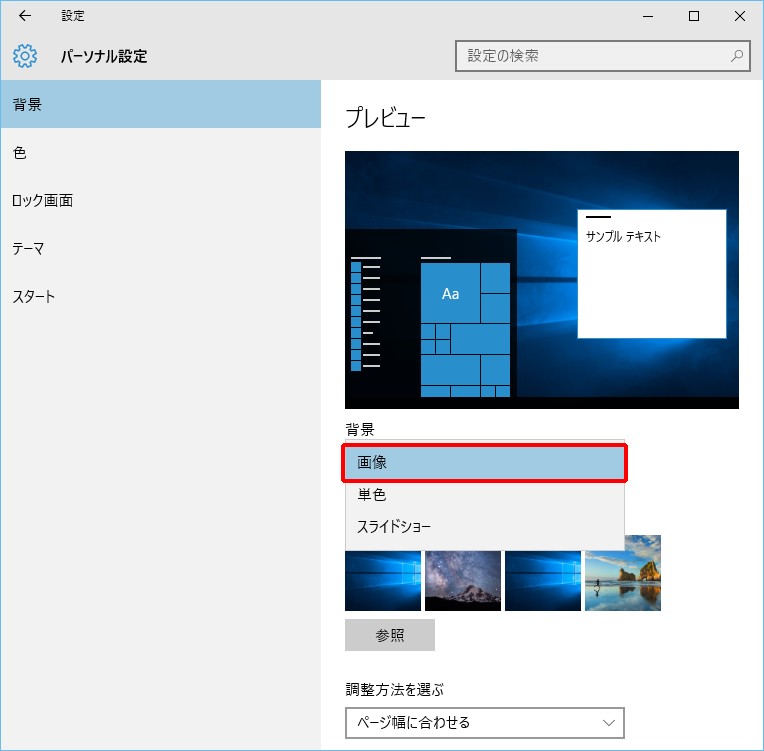
Task: Select the third wallpaper thumbnail, a Windows logo
Action: click(542, 580)
